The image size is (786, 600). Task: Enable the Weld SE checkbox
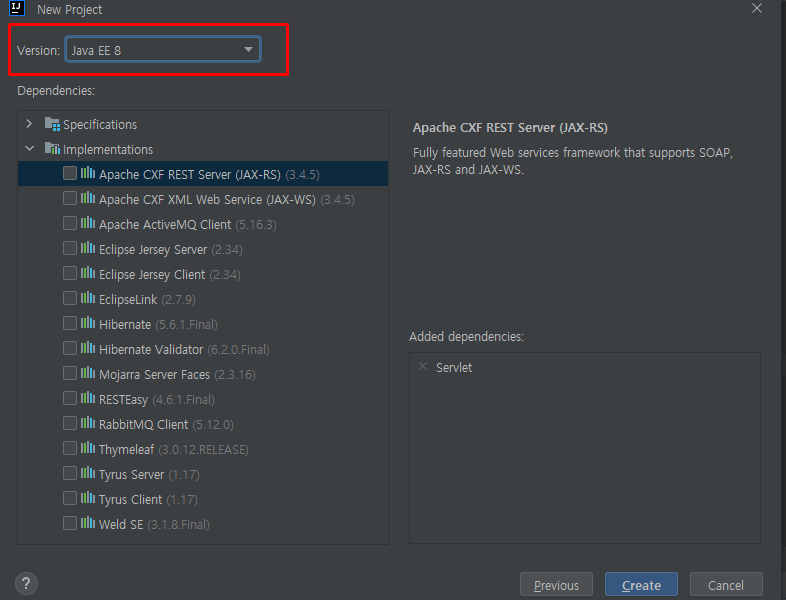pos(70,523)
